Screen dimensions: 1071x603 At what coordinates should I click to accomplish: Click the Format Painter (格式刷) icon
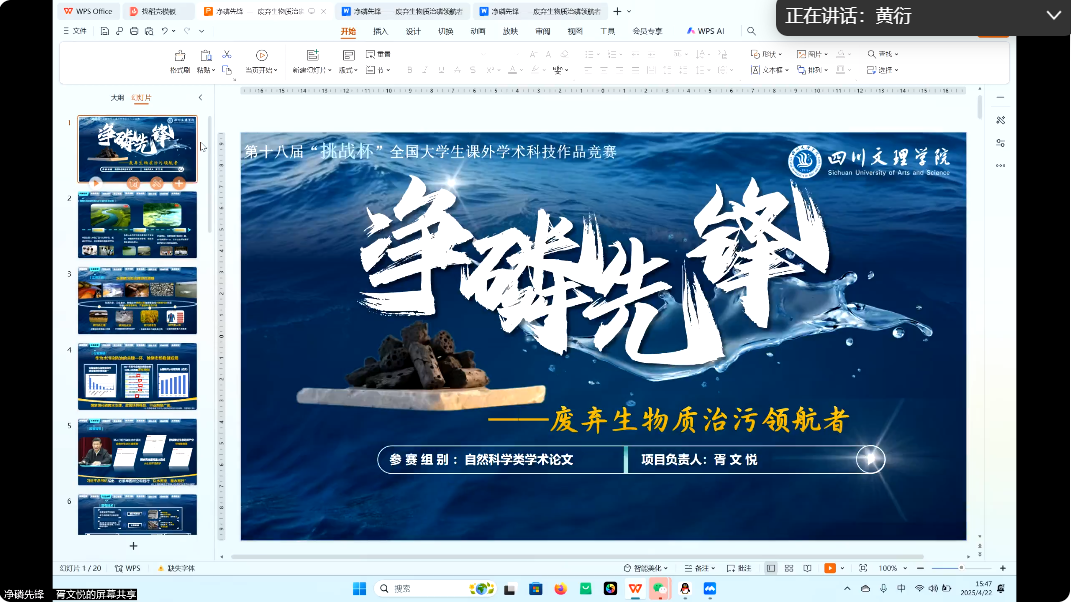pyautogui.click(x=180, y=55)
